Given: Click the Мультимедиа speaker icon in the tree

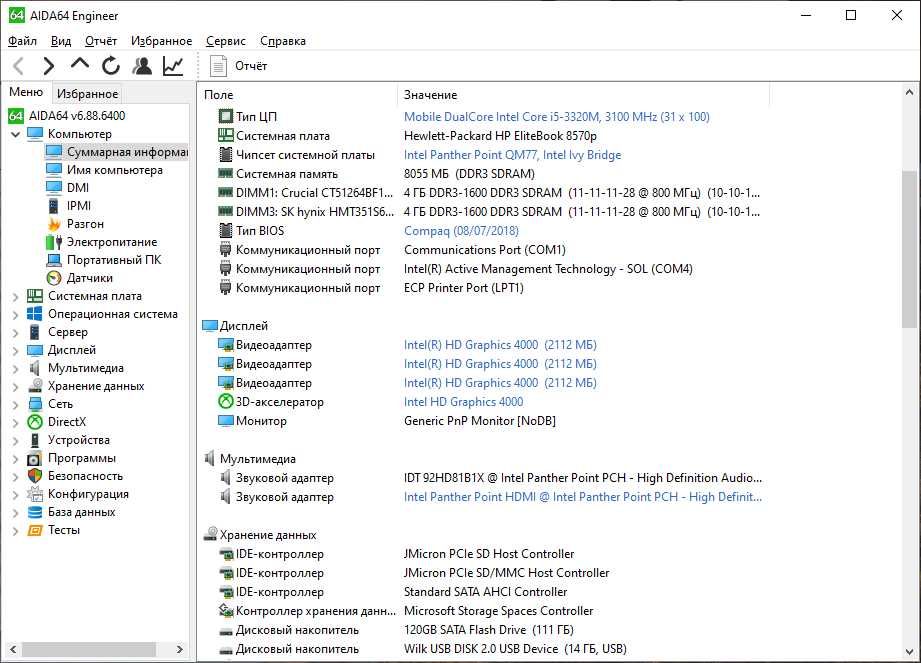Looking at the screenshot, I should pyautogui.click(x=35, y=368).
